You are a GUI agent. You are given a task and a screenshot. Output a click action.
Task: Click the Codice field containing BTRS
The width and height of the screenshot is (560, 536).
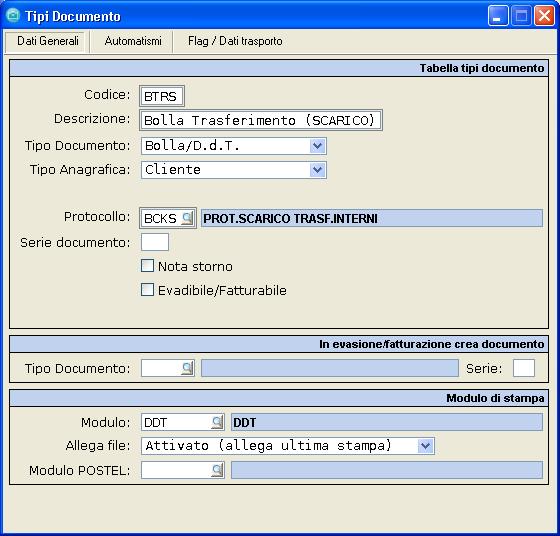(x=162, y=96)
